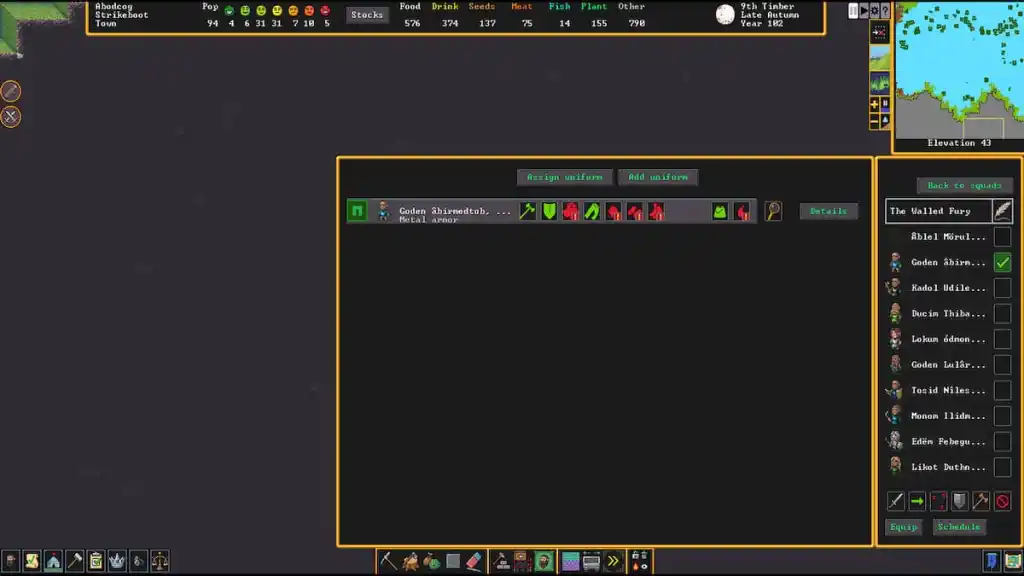
Task: Click the axe training order icon
Action: [981, 501]
